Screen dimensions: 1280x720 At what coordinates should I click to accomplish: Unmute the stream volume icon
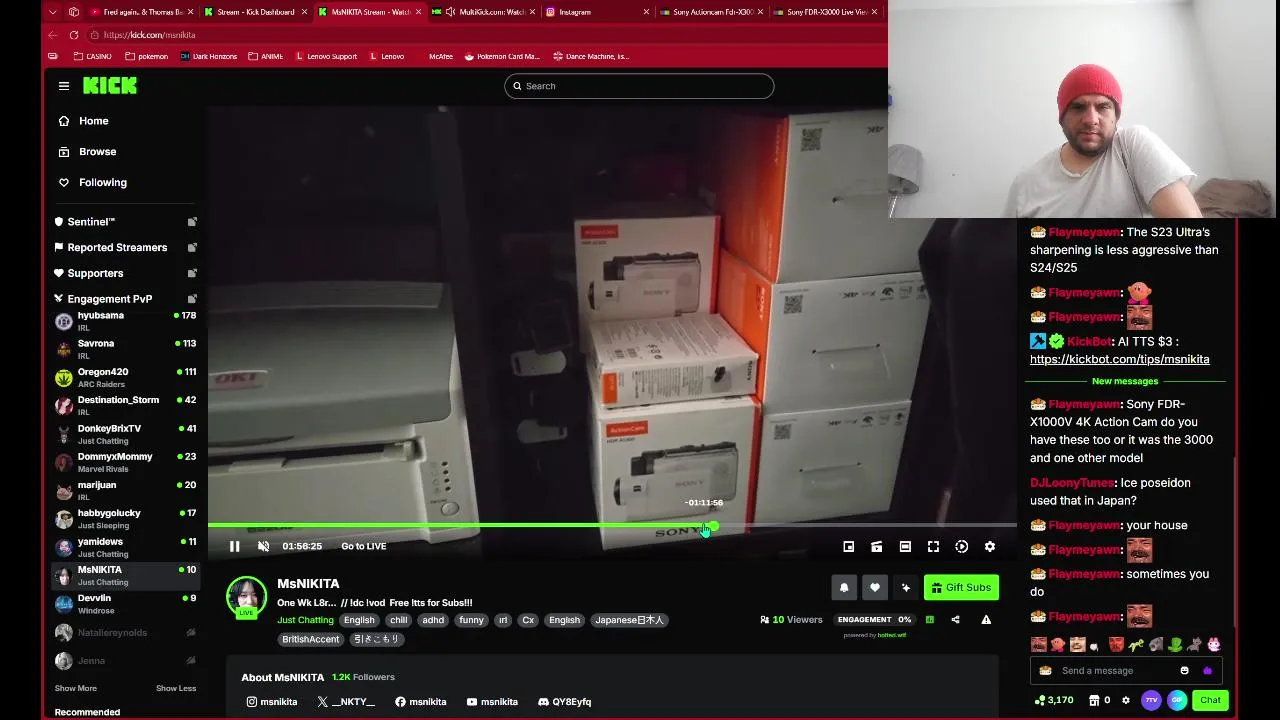(x=263, y=546)
